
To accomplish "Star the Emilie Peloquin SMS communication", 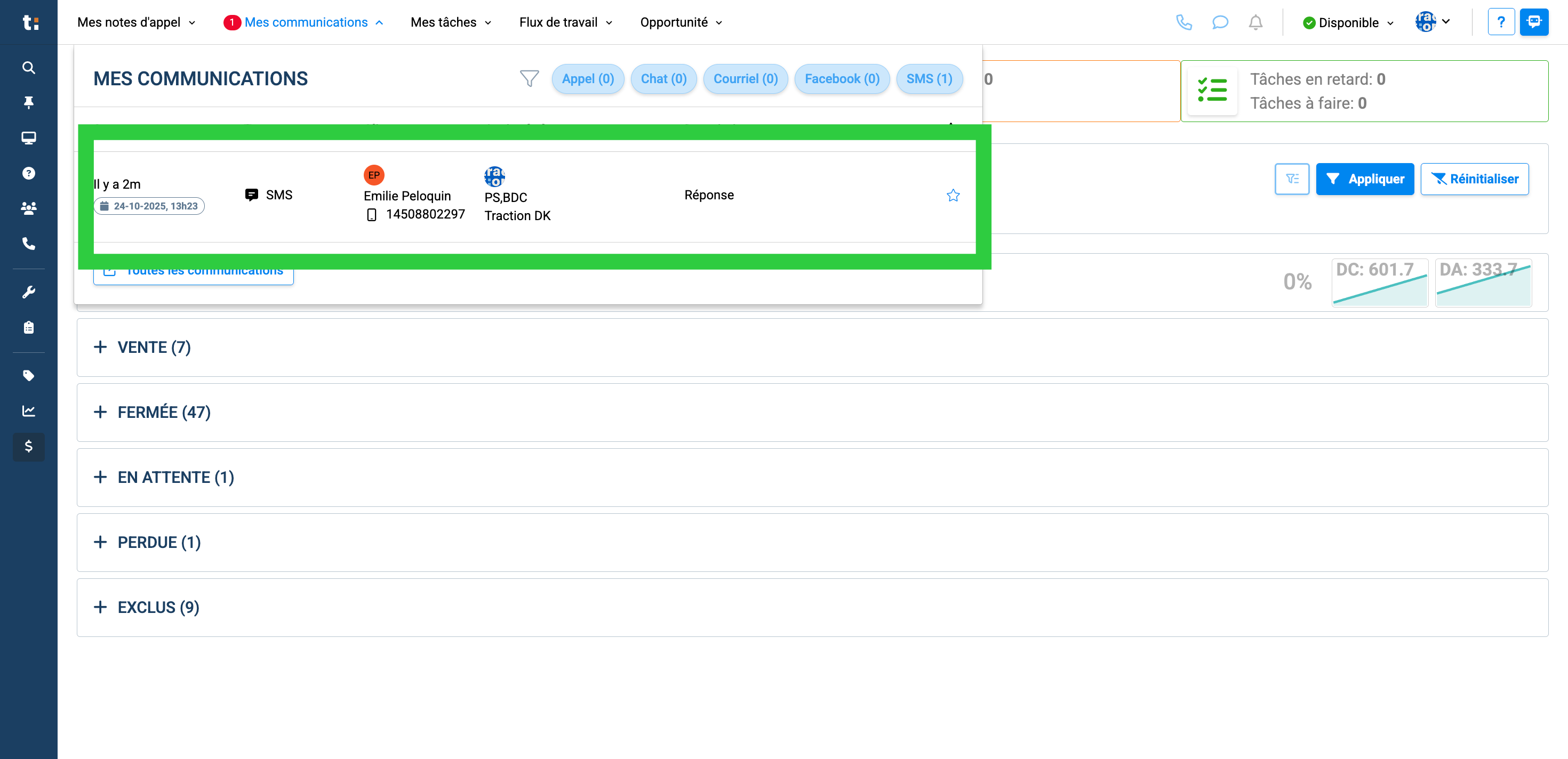I will point(953,195).
